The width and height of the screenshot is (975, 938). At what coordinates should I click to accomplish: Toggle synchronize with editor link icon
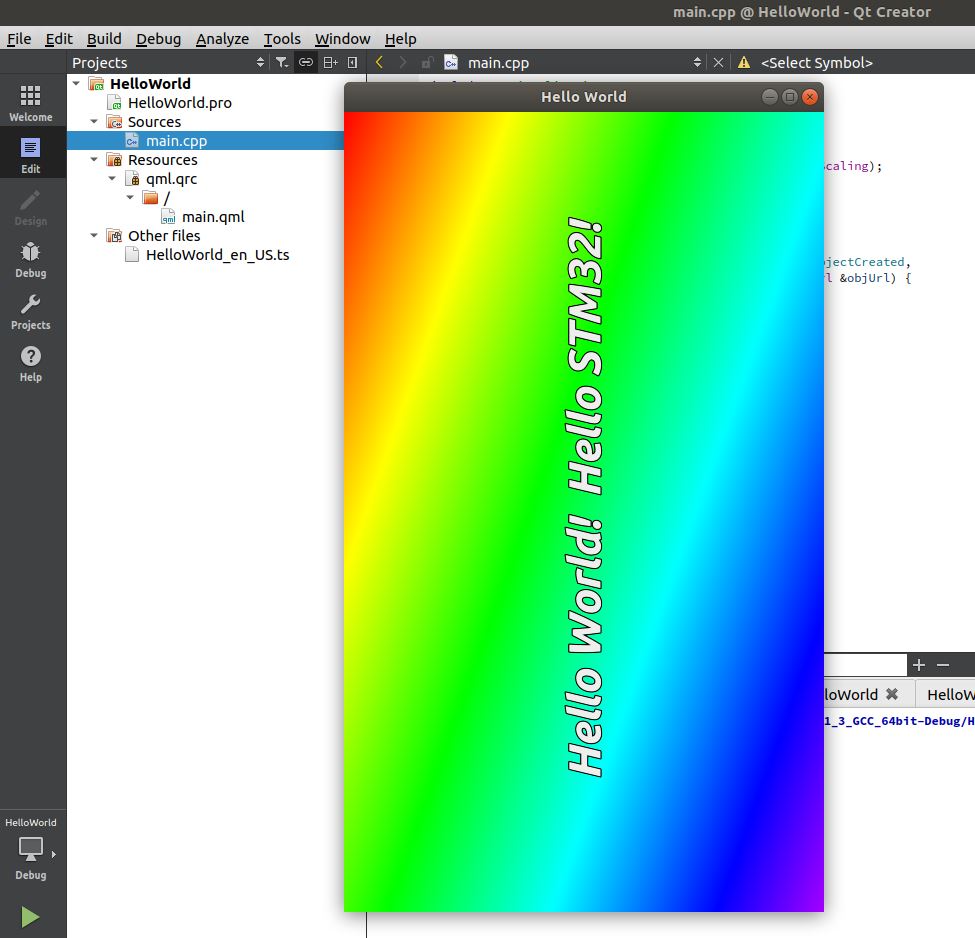(305, 62)
